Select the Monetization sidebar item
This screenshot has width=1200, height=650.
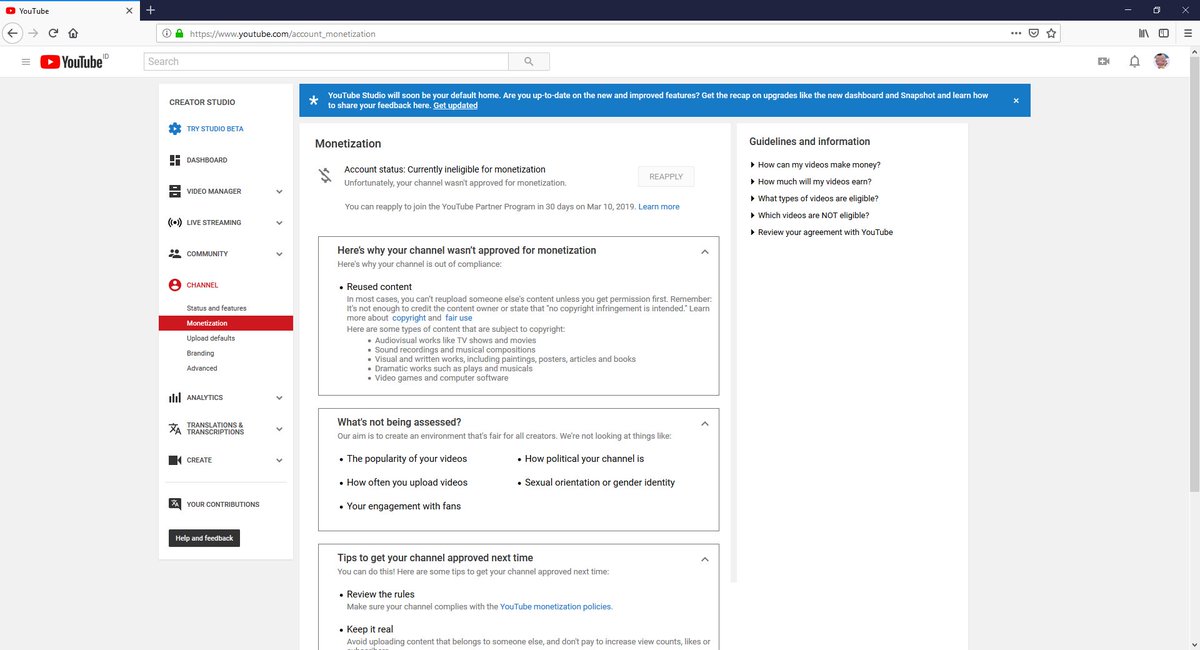click(x=226, y=323)
